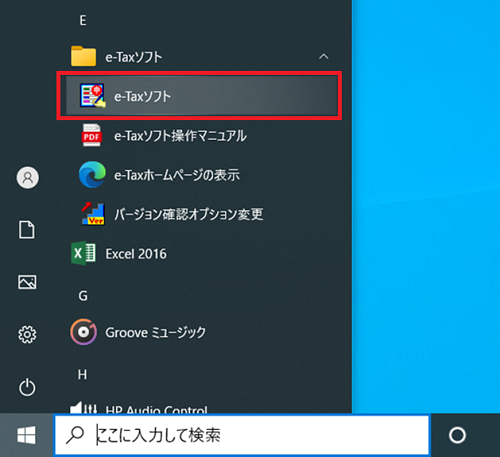Jump using the letter H header
The height and width of the screenshot is (457, 500).
click(x=82, y=374)
